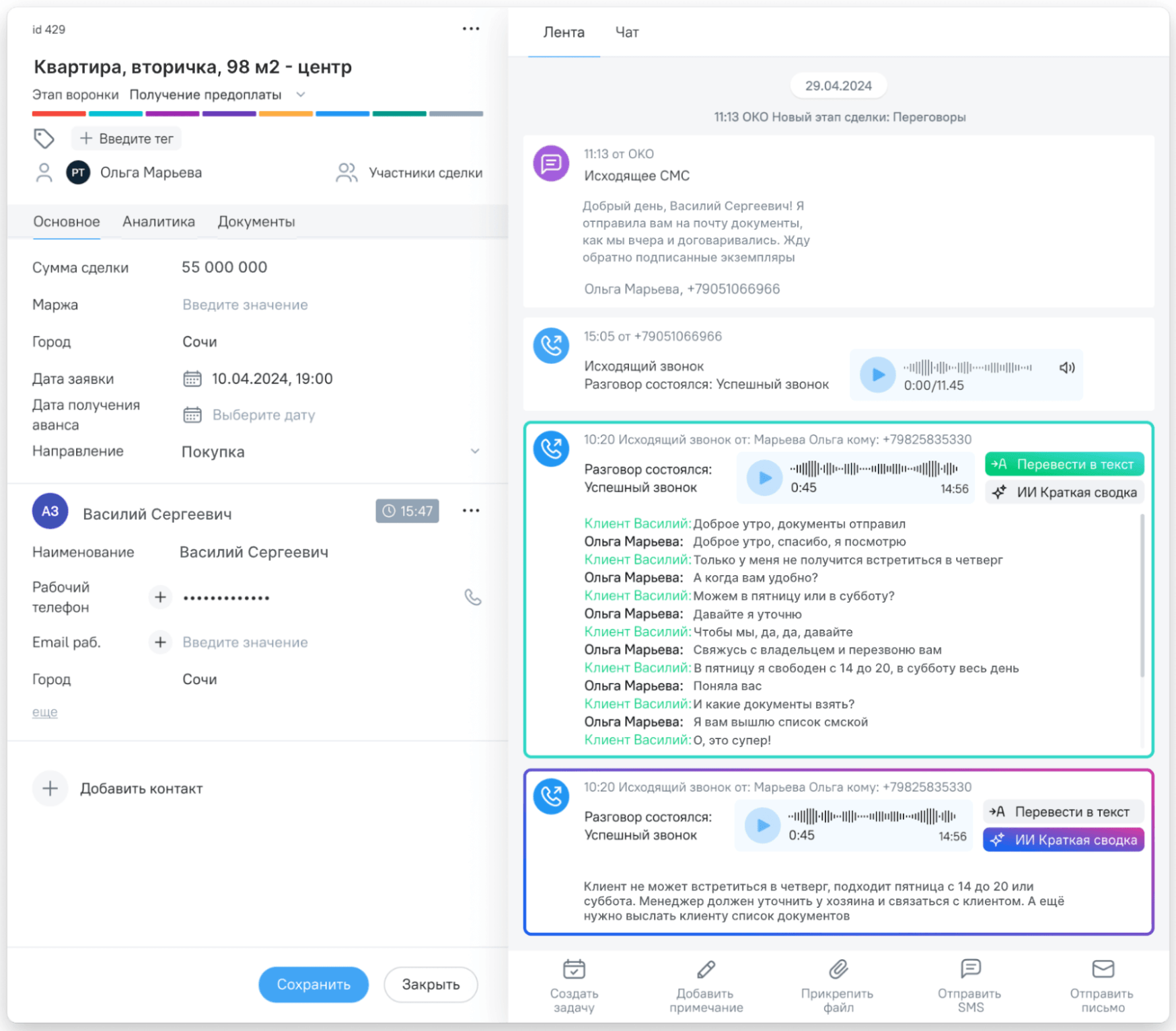Play the 11.45 call recording

click(x=877, y=375)
